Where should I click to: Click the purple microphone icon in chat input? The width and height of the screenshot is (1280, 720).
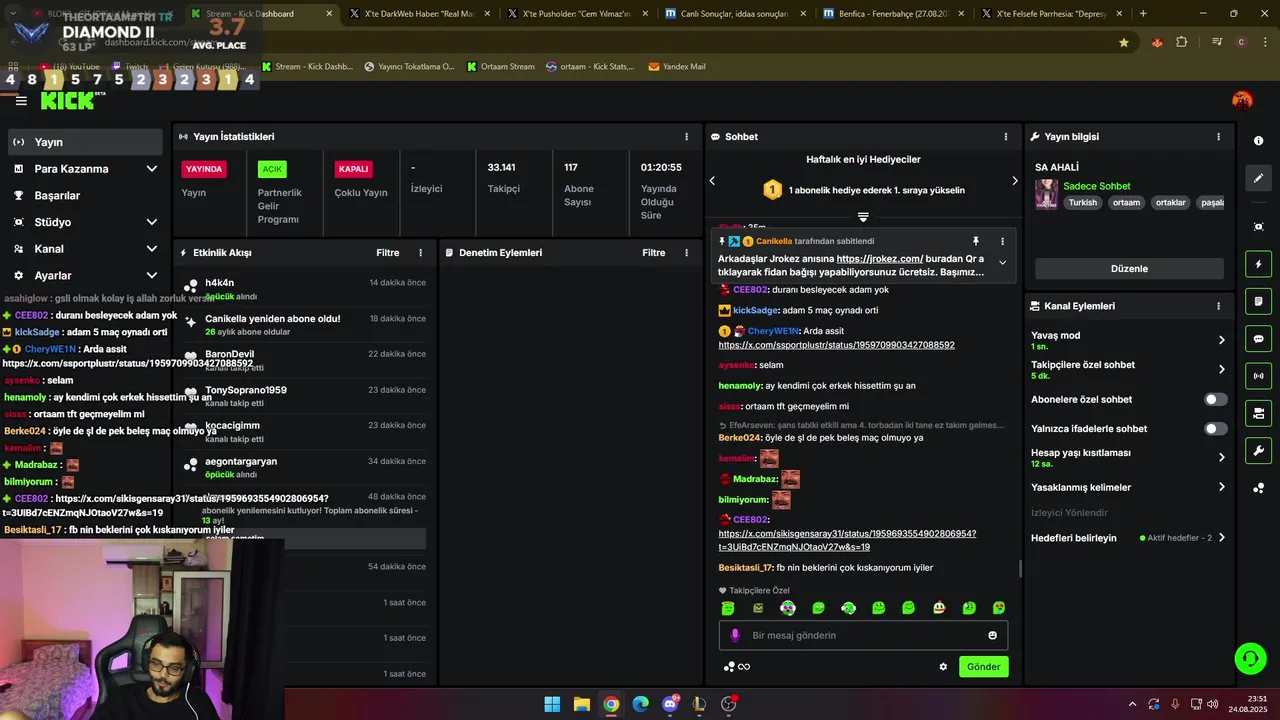[x=735, y=635]
